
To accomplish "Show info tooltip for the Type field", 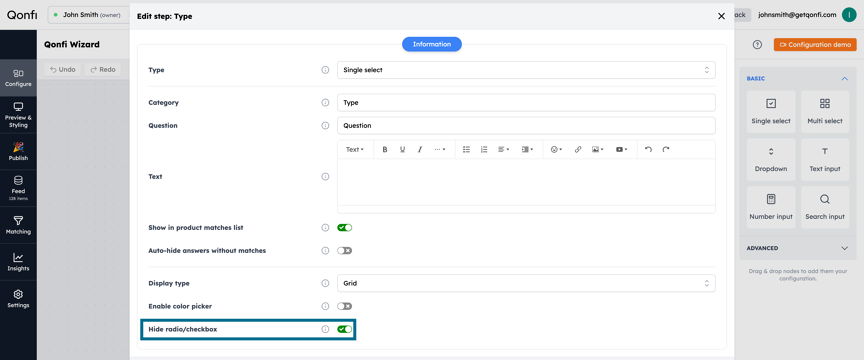I will (325, 71).
